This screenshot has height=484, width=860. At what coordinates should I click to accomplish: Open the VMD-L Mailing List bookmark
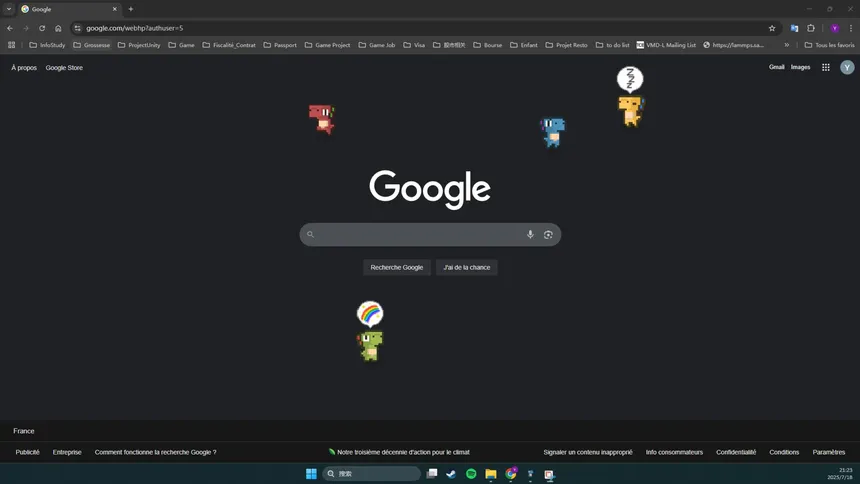[x=666, y=45]
